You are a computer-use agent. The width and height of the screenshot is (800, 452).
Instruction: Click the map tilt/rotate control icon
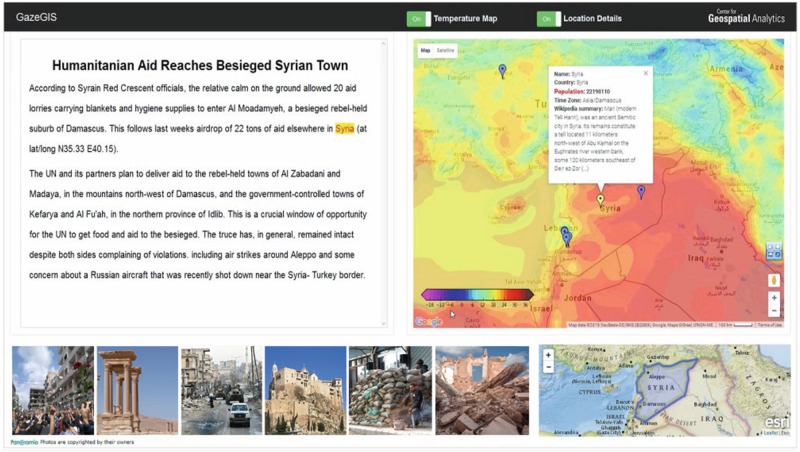click(773, 252)
